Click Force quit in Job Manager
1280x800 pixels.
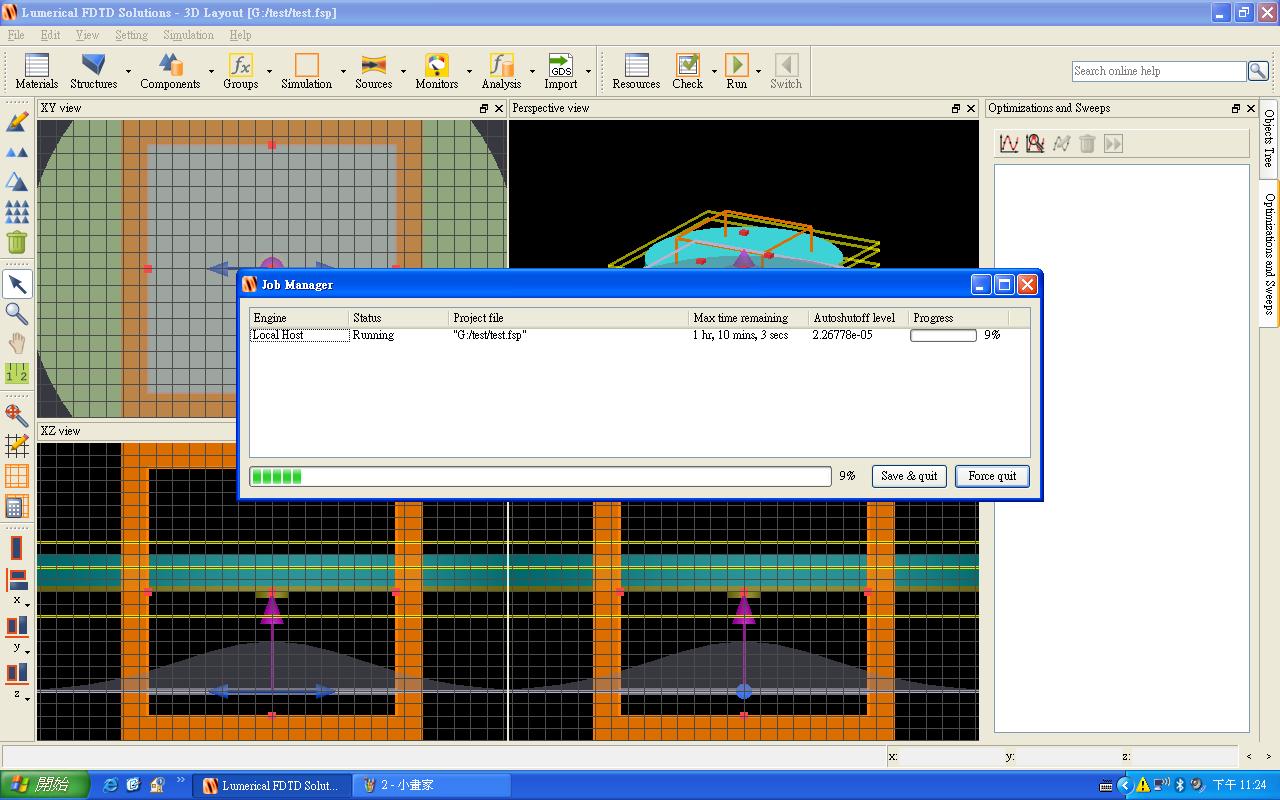pyautogui.click(x=992, y=476)
